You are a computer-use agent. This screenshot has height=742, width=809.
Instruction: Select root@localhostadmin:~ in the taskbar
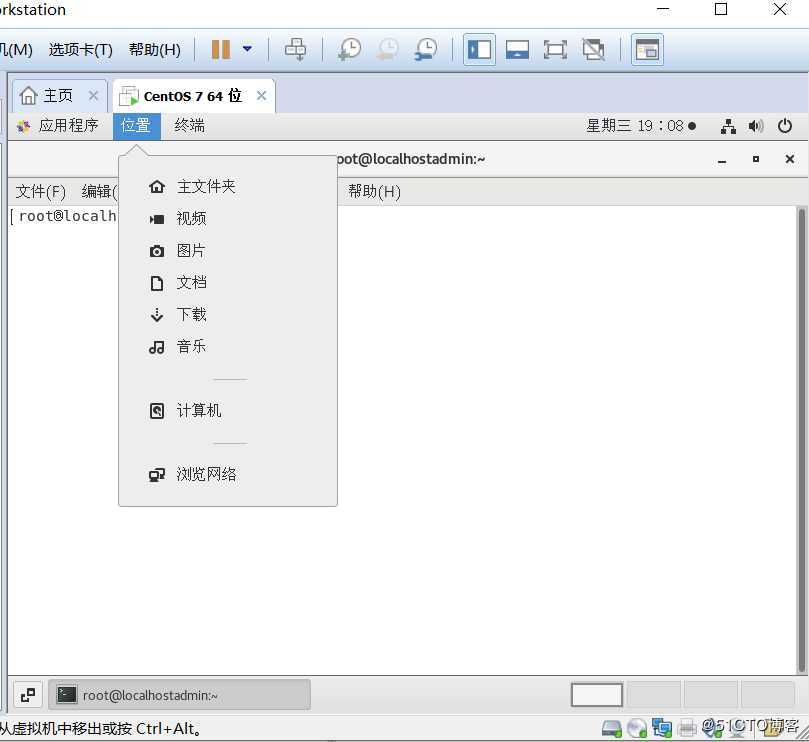(180, 695)
